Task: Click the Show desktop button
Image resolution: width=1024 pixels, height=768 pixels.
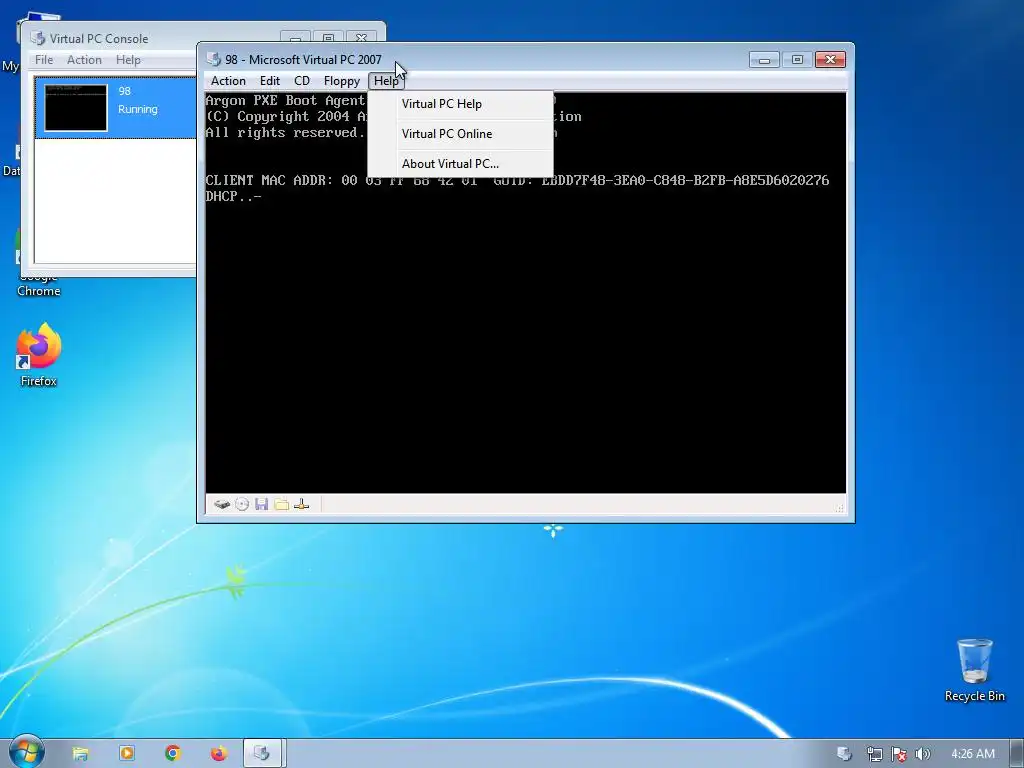Action: click(x=1017, y=754)
